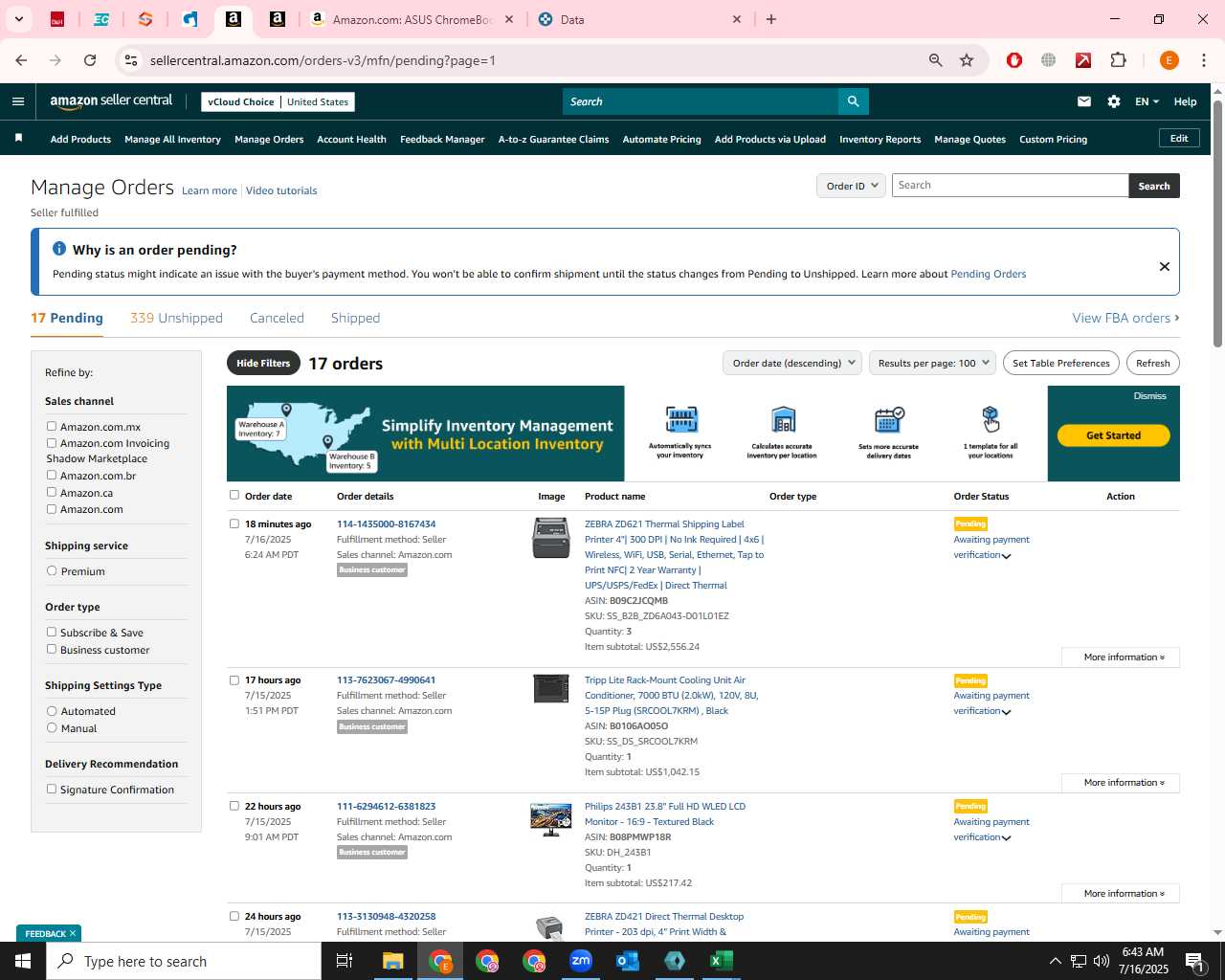
Task: Open the browser extensions puzzle icon
Action: click(x=1118, y=60)
